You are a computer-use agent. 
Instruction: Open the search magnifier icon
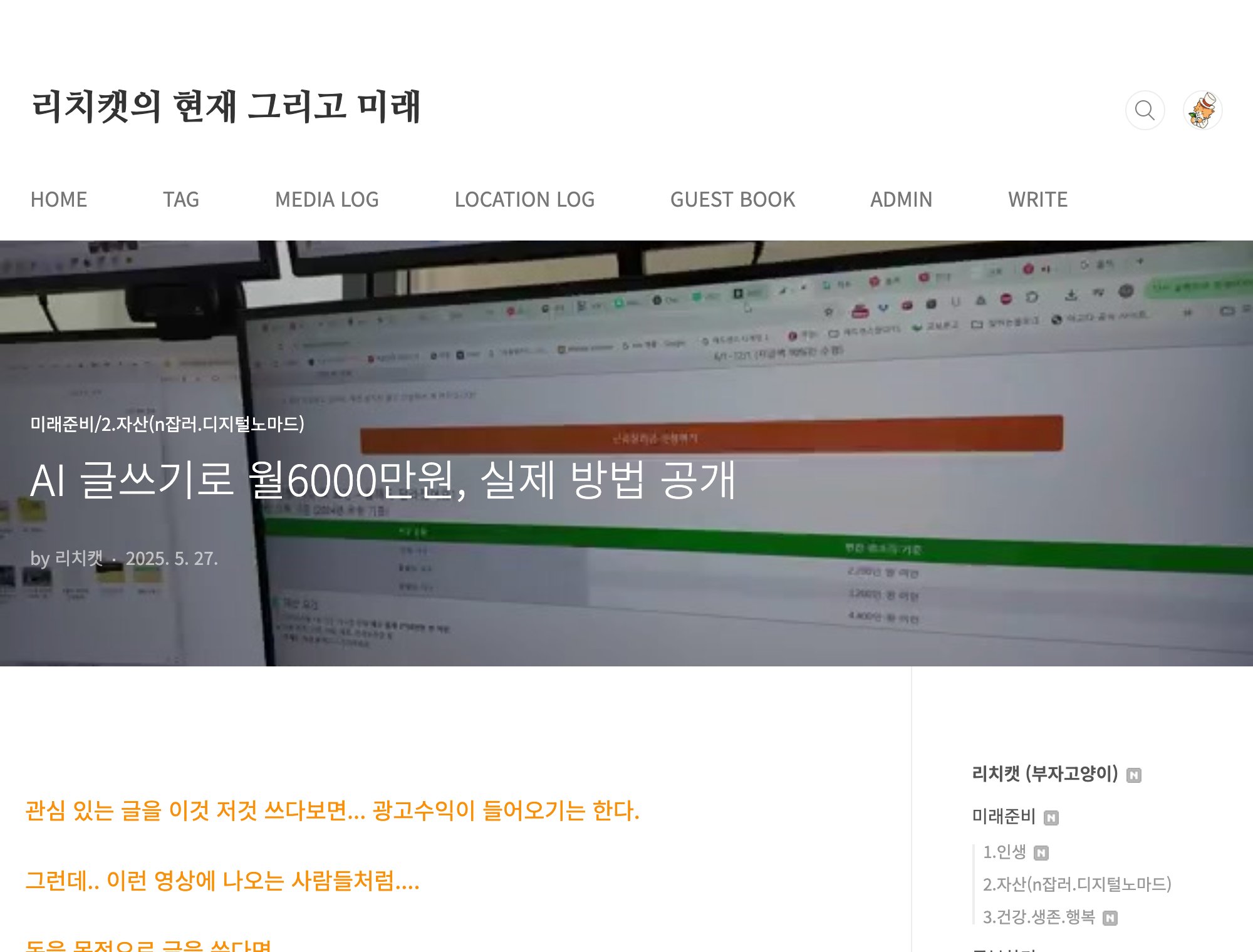click(x=1145, y=110)
